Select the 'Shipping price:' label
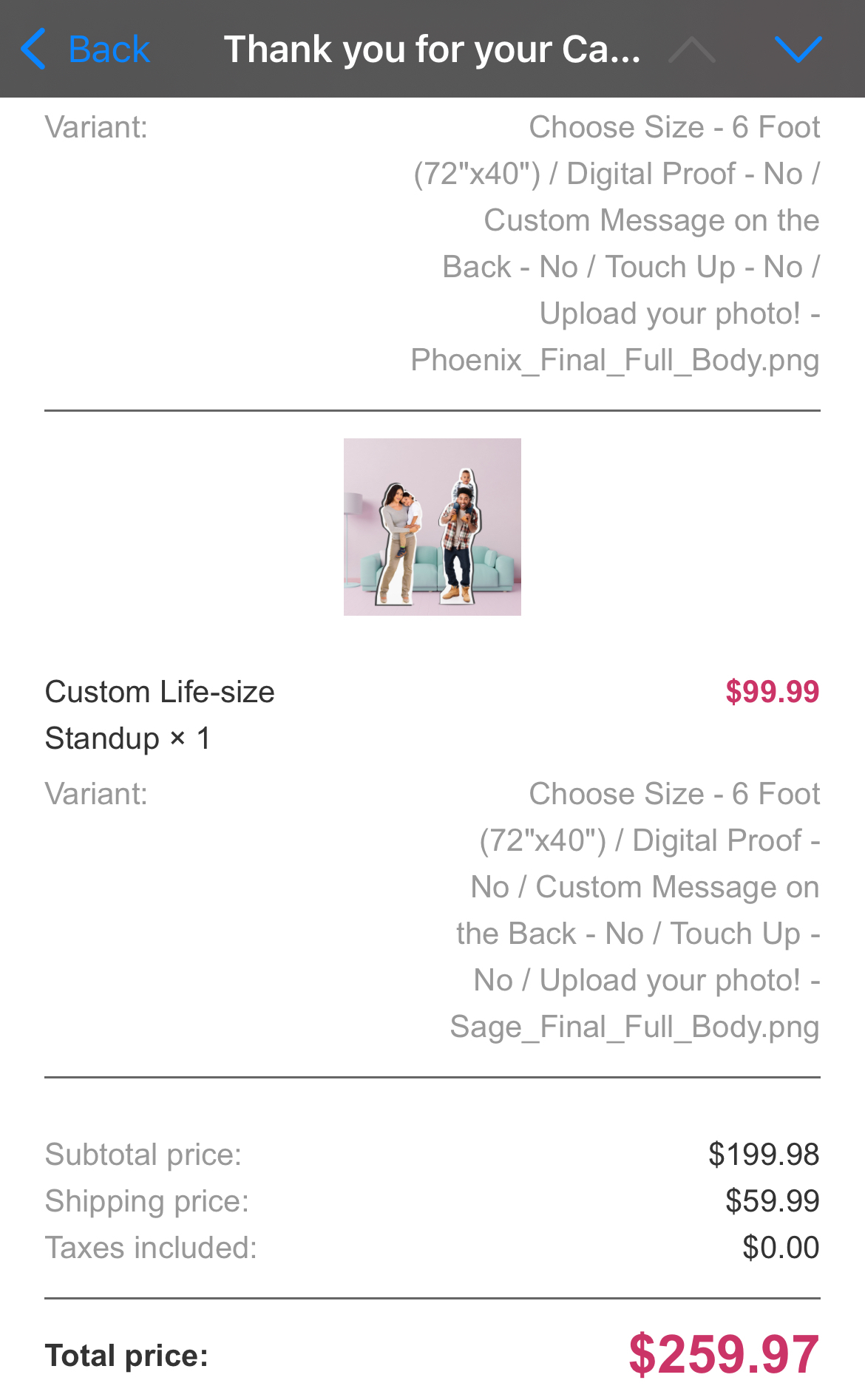This screenshot has height=1400, width=865. [x=147, y=1201]
